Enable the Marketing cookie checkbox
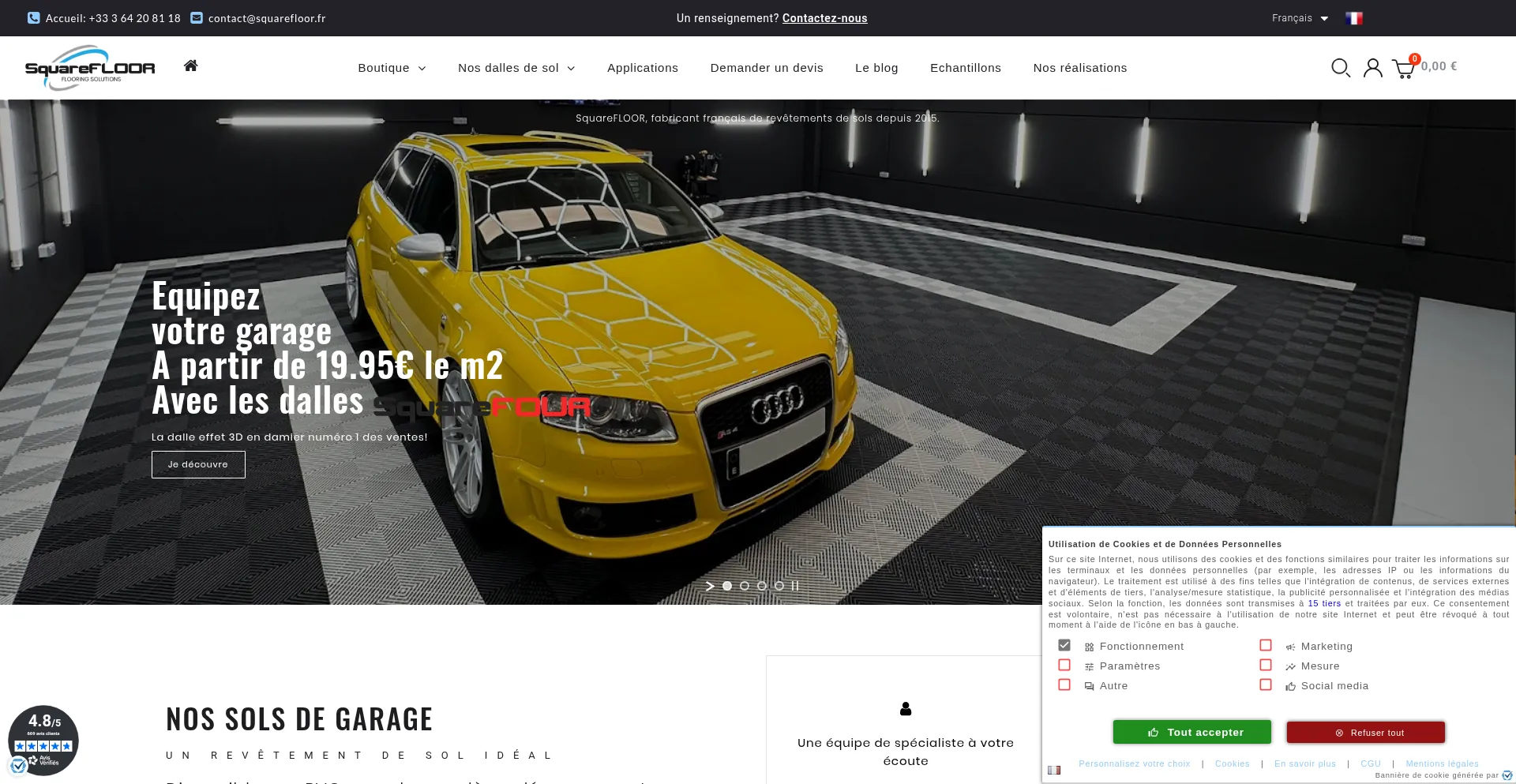The height and width of the screenshot is (784, 1516). 1266,645
